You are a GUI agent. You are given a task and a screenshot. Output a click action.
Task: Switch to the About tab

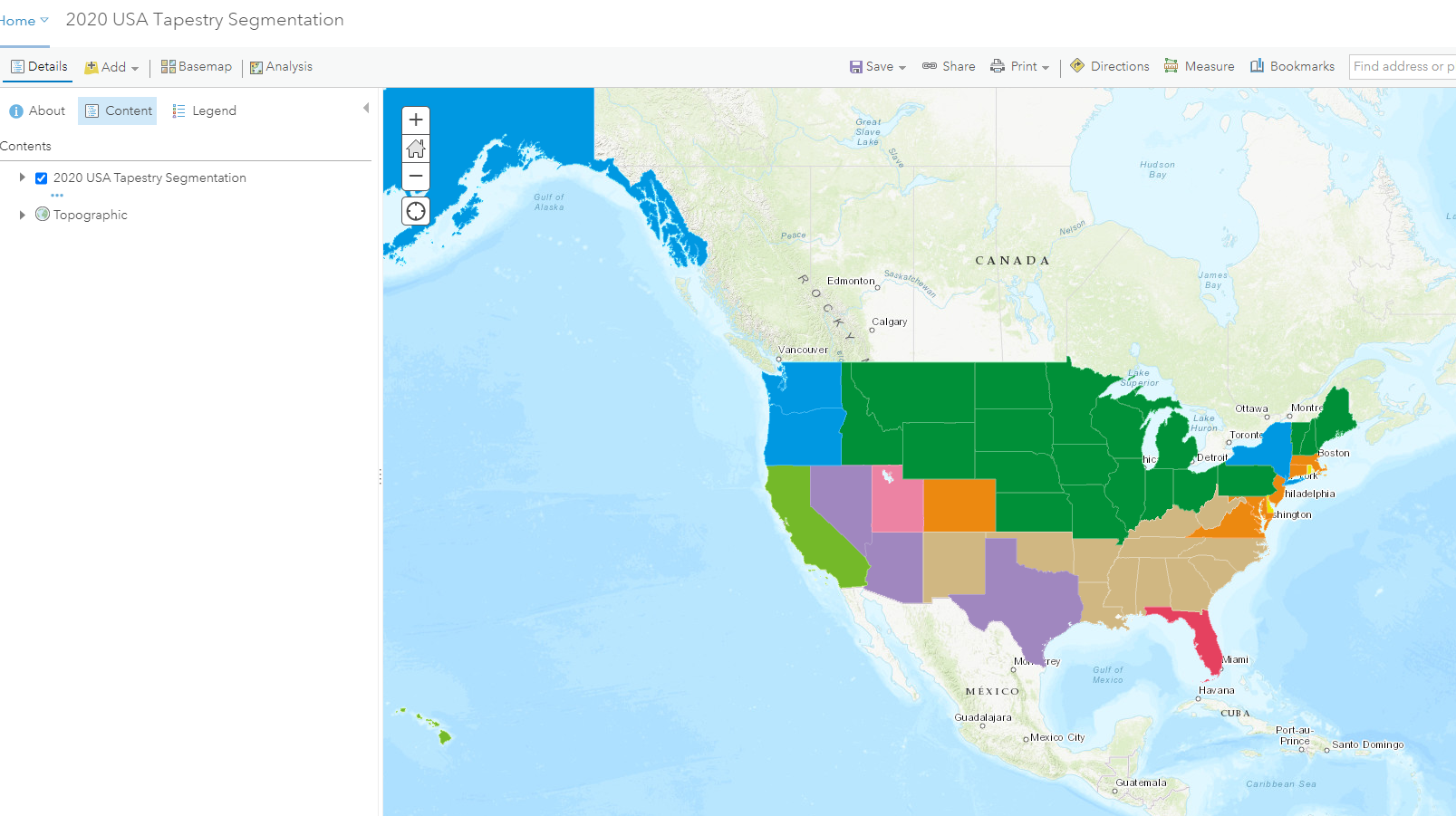click(36, 110)
